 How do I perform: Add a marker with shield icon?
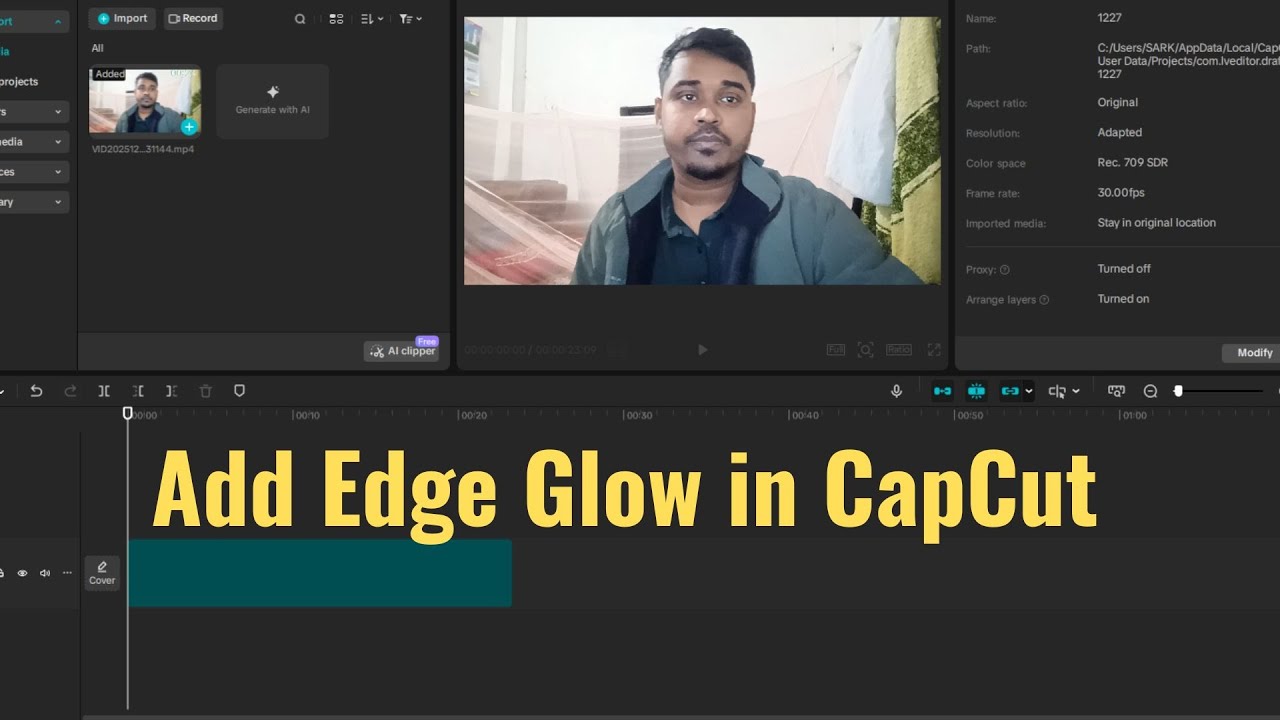point(239,391)
